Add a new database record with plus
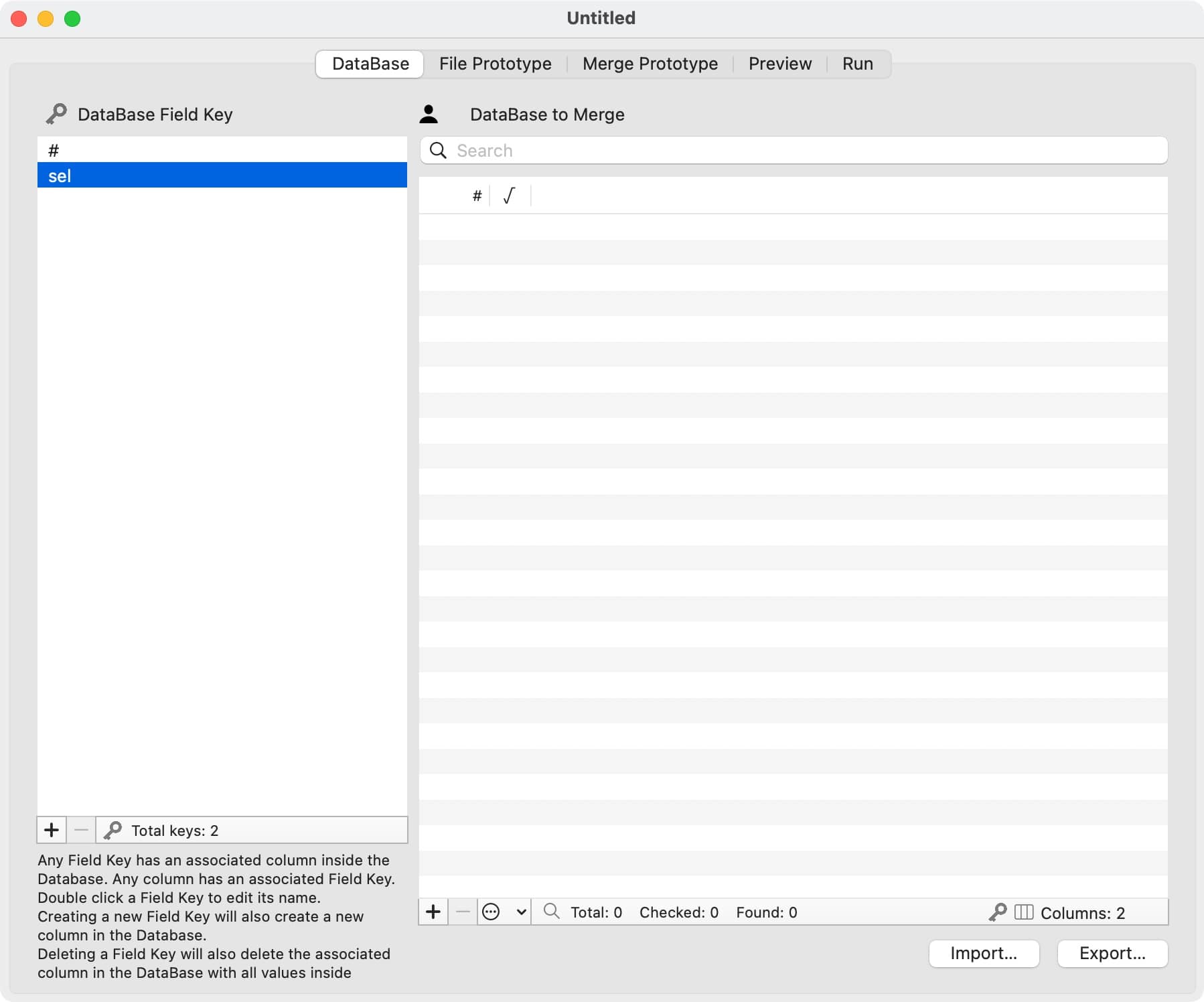The height and width of the screenshot is (1002, 1204). (x=433, y=912)
